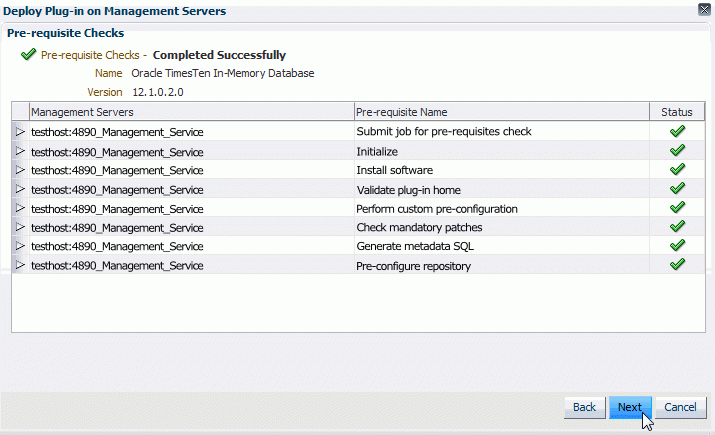
Task: Click status checkmark for Check mandatory patches
Action: [x=677, y=226]
